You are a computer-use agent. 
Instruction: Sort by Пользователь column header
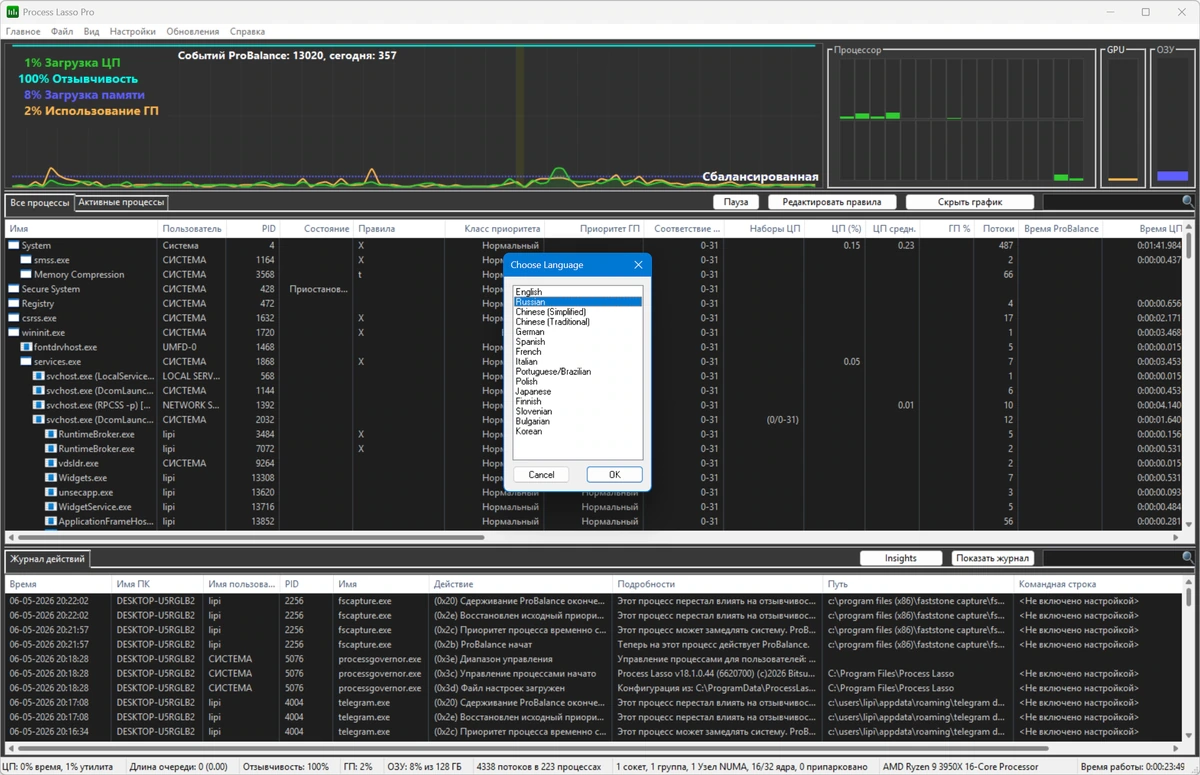coord(192,229)
